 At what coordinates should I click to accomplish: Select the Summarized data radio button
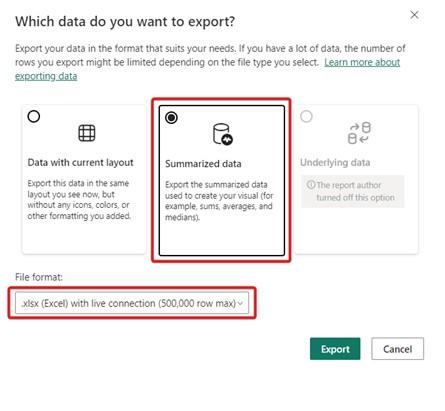[171, 117]
